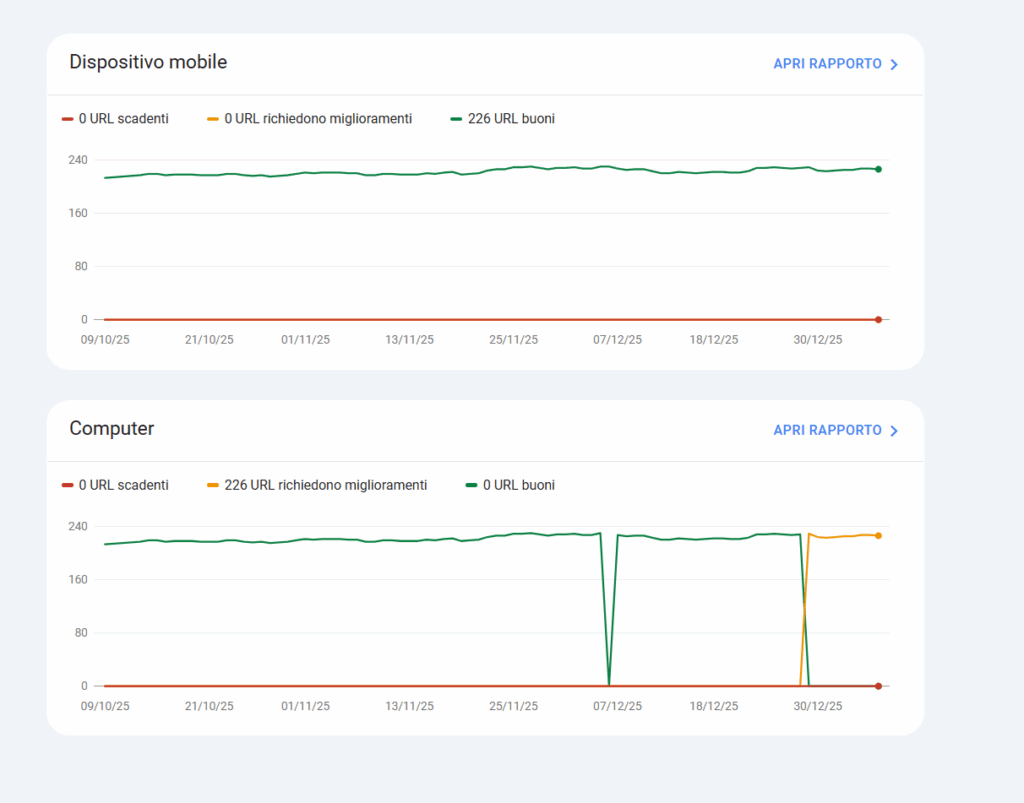Open the Computer report via APRI RAPPORTO
1024x803 pixels.
click(827, 430)
